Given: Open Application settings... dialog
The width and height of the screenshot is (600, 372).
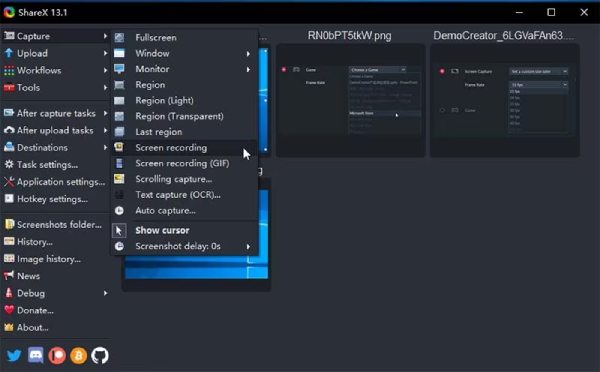Looking at the screenshot, I should (56, 182).
